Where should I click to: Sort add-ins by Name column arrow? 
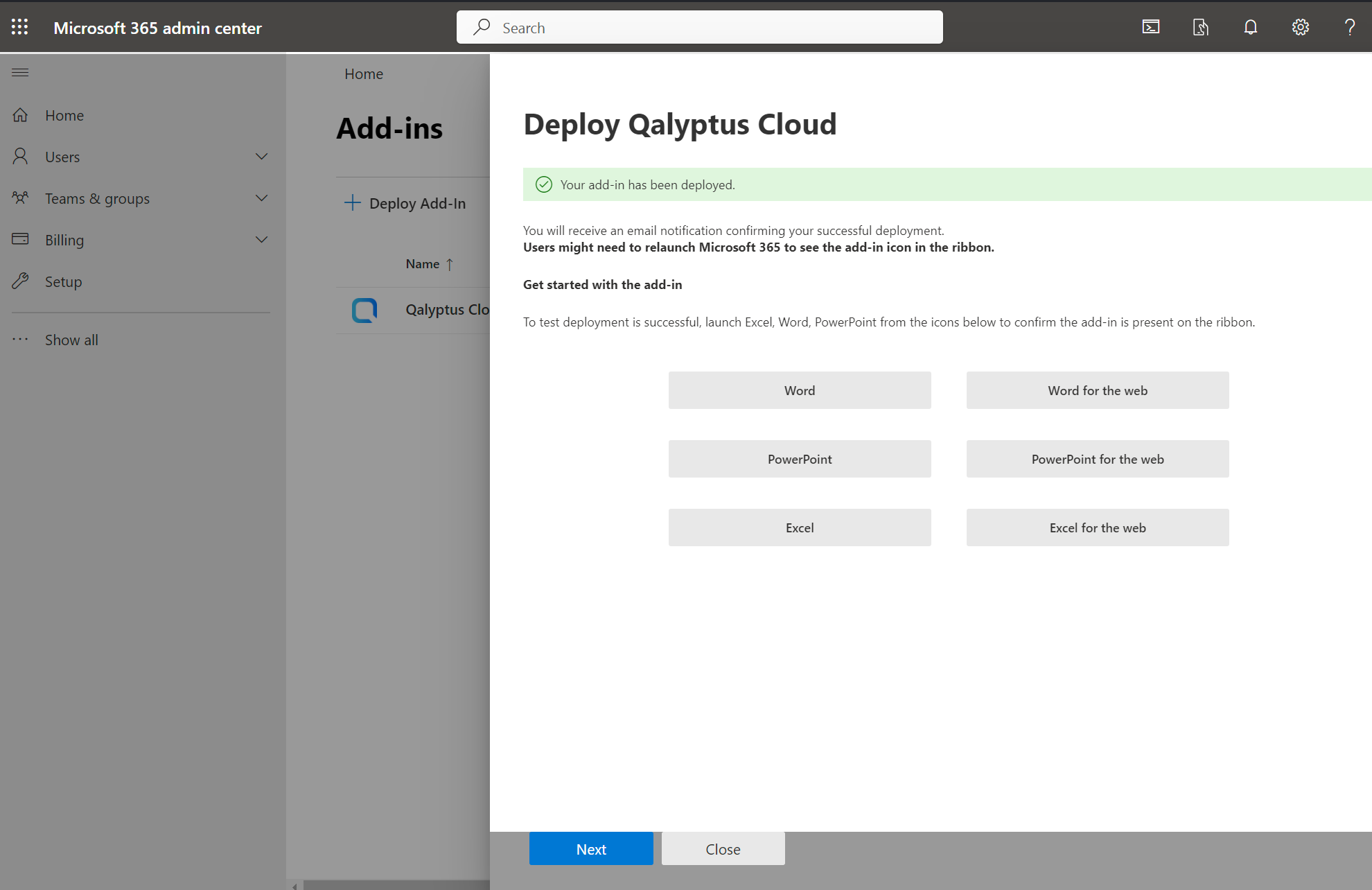click(449, 264)
